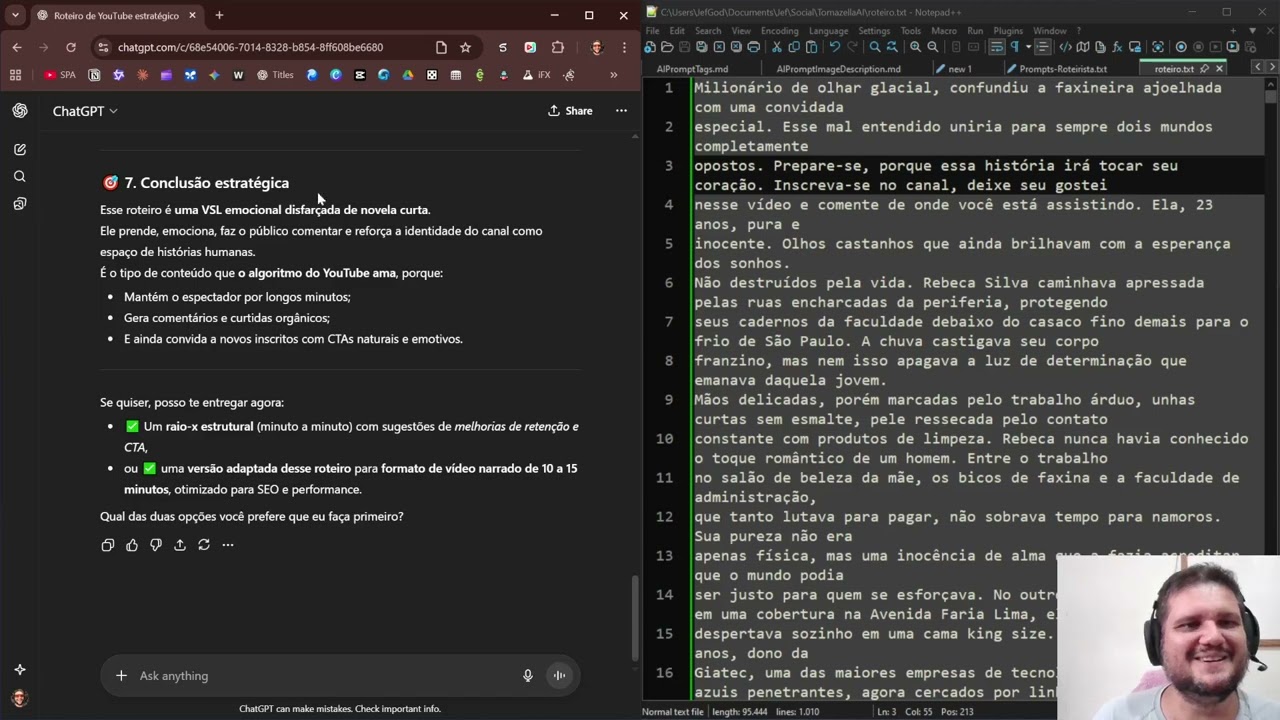Screen dimensions: 1280x720
Task: Click the Paste clipboard icon in Notepad++
Action: pyautogui.click(x=811, y=47)
